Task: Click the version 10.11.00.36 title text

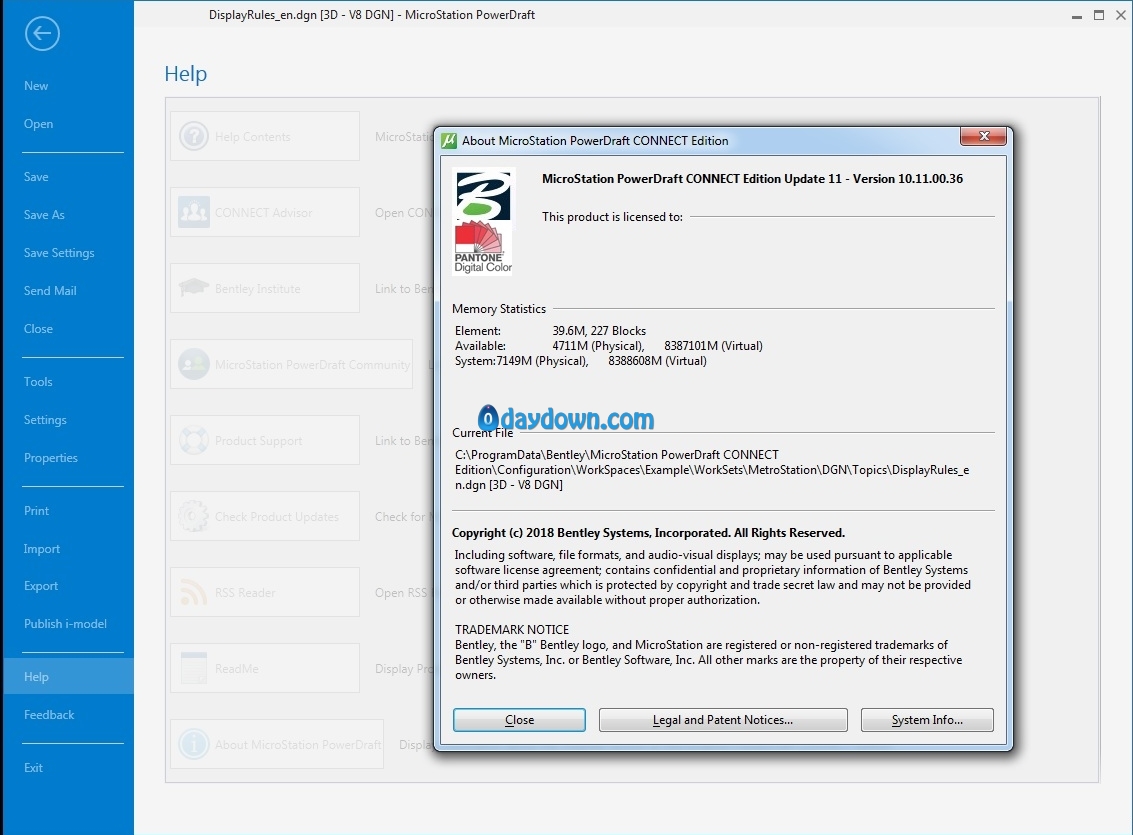Action: [752, 179]
